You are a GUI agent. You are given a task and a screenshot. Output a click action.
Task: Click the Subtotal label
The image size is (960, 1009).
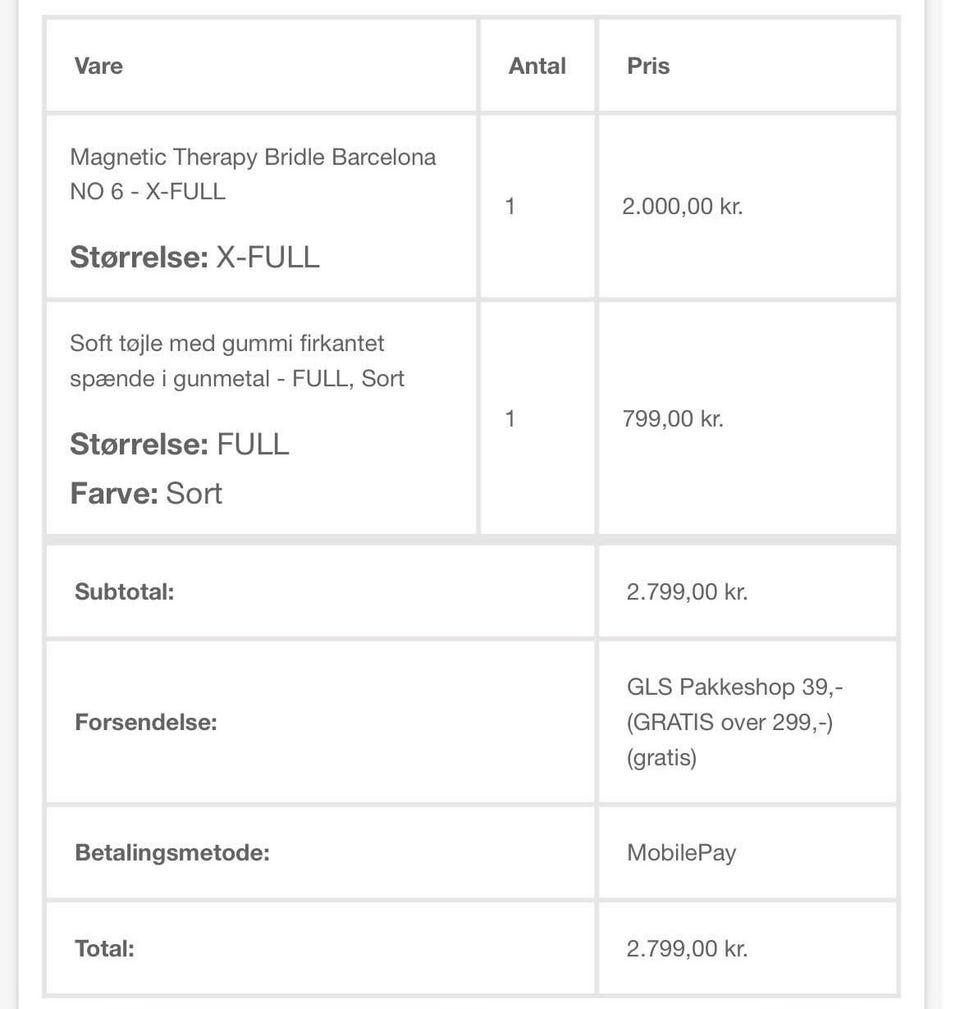124,591
